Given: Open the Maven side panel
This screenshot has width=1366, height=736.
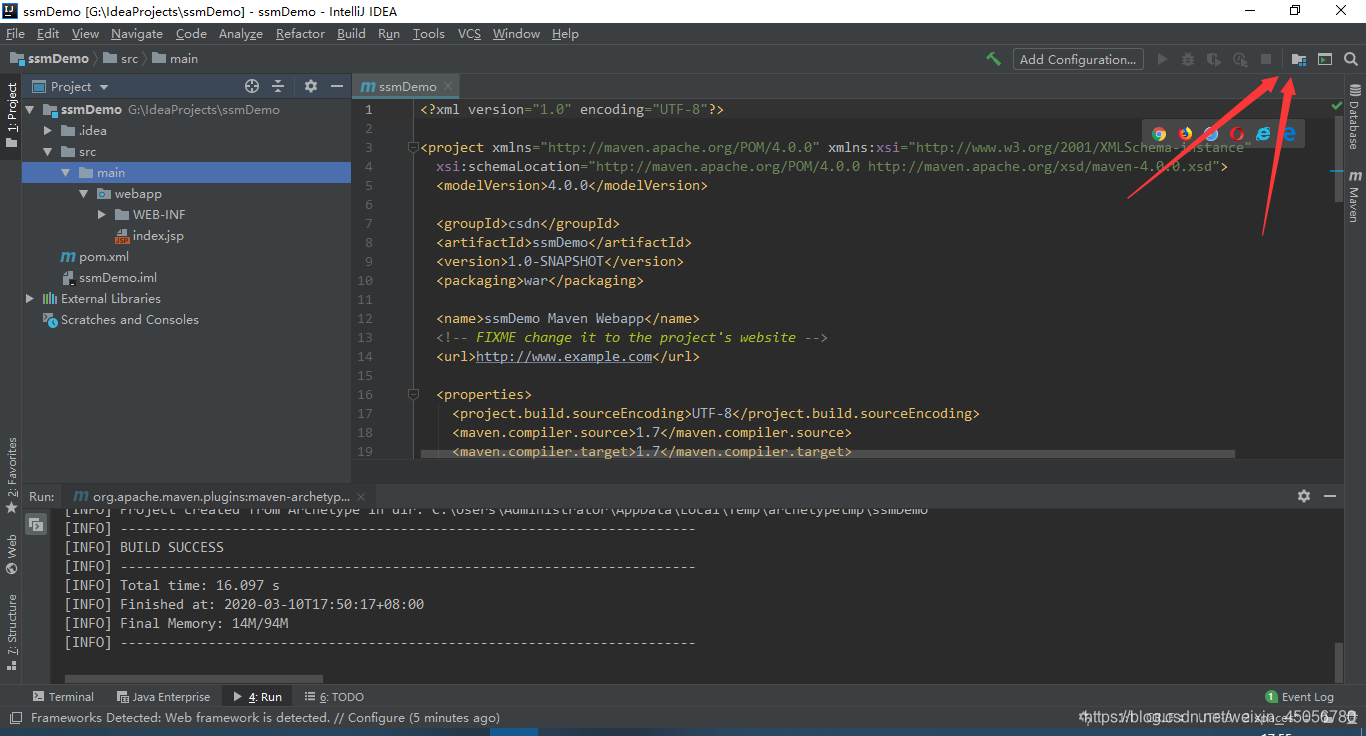Looking at the screenshot, I should click(x=1355, y=195).
